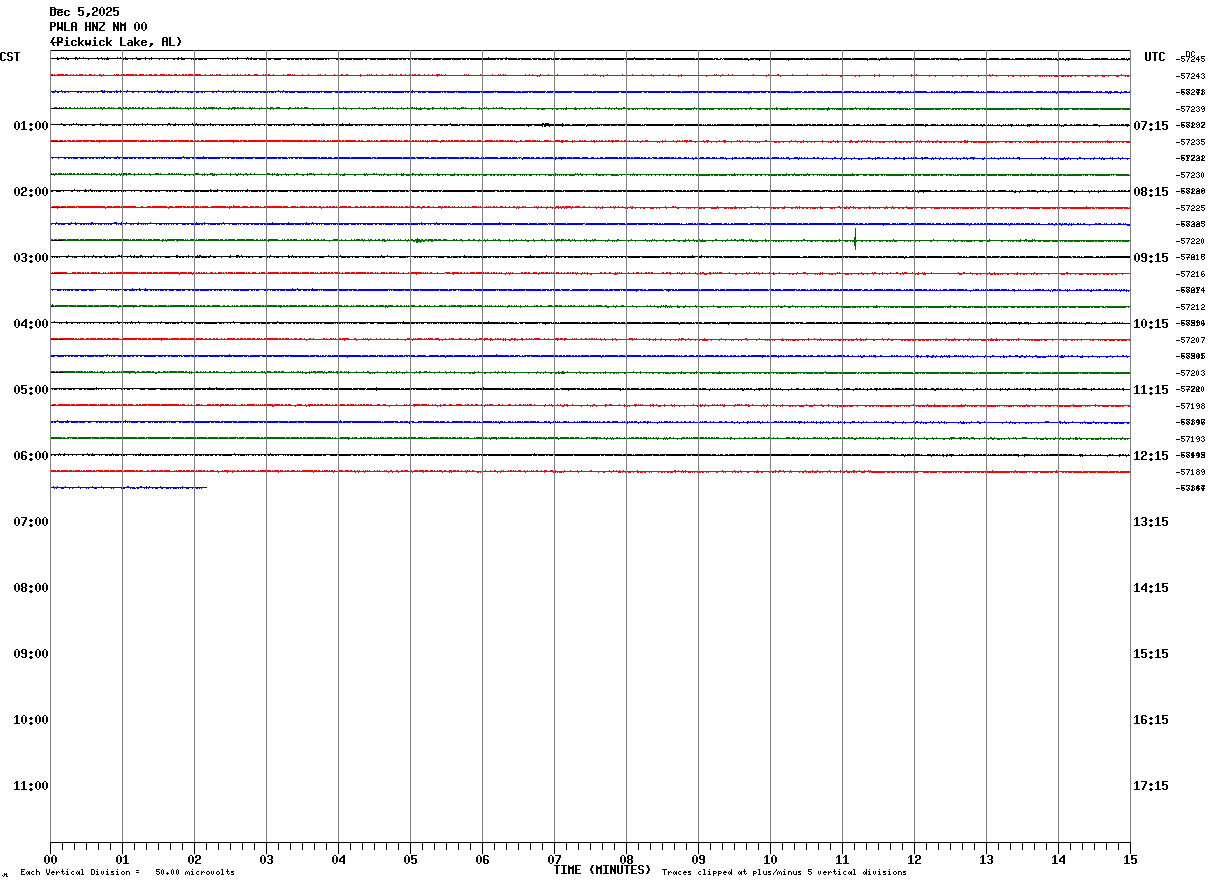Click minute 05 on the time axis

click(410, 860)
